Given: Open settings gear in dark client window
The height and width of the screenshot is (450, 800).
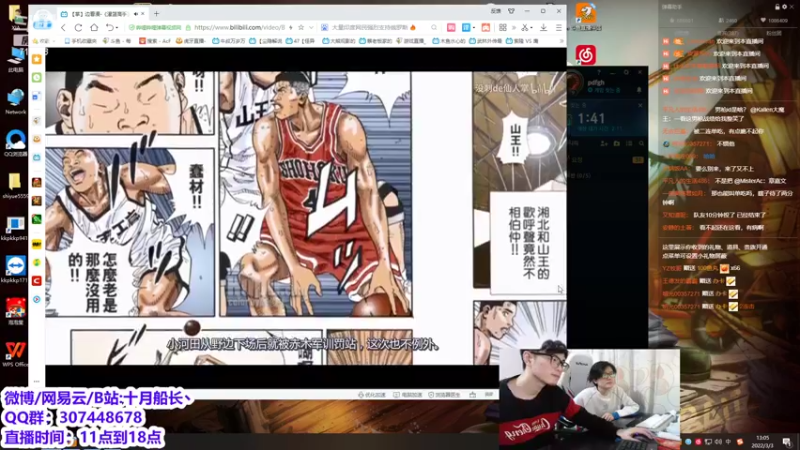Looking at the screenshot, I should [626, 72].
